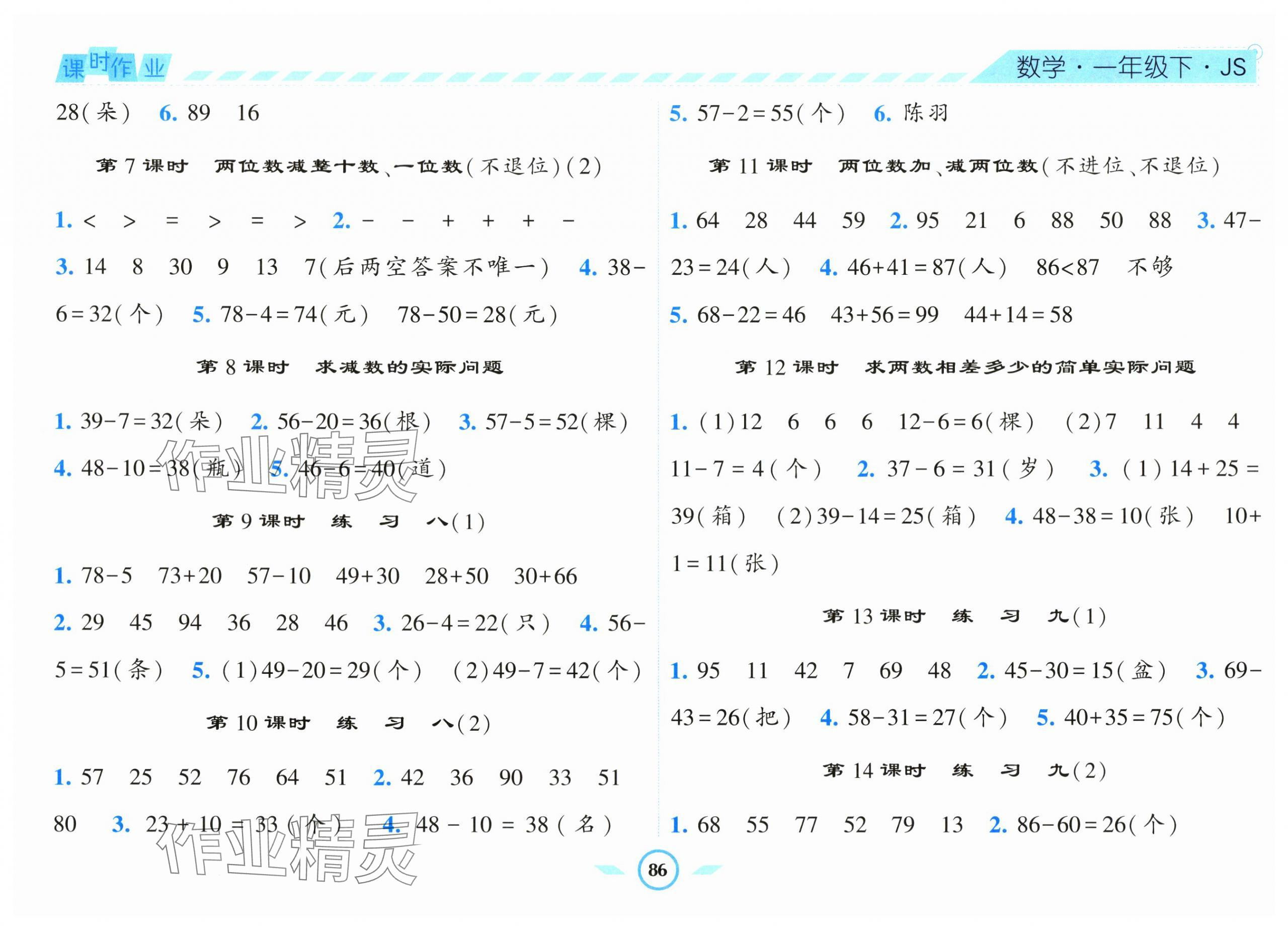Click the equation 39-7=32(朵)
This screenshot has height=930, width=1288.
[x=151, y=422]
